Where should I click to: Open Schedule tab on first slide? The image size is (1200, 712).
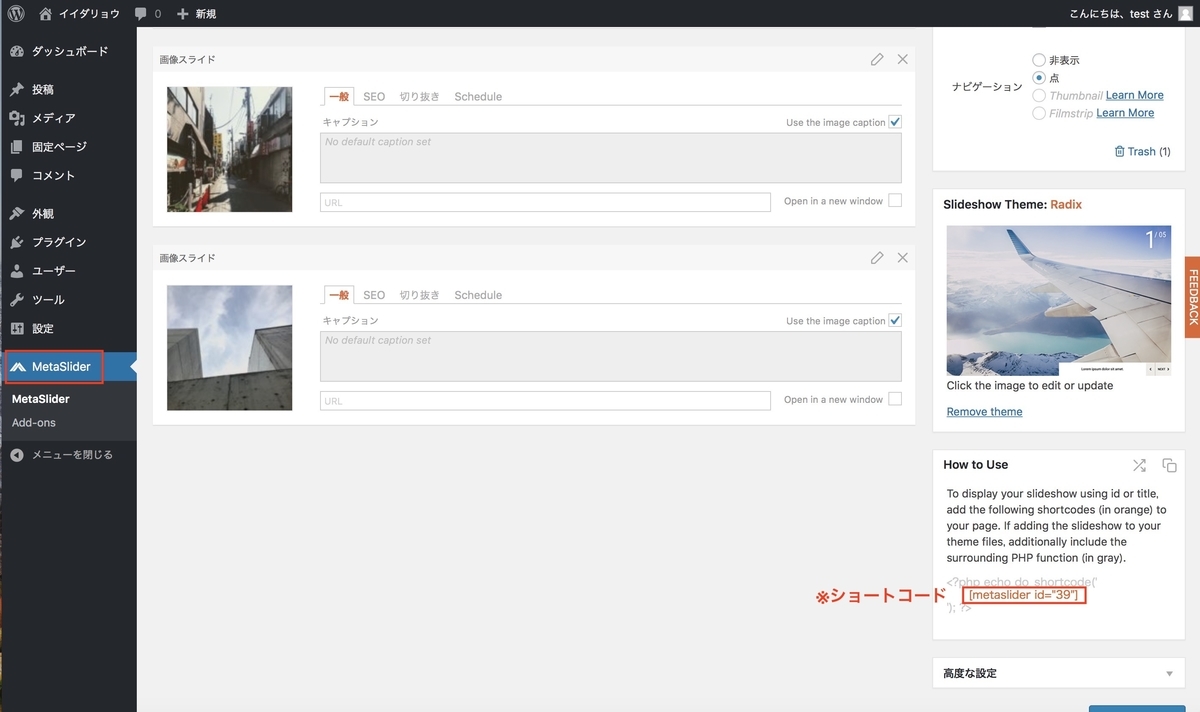point(478,97)
